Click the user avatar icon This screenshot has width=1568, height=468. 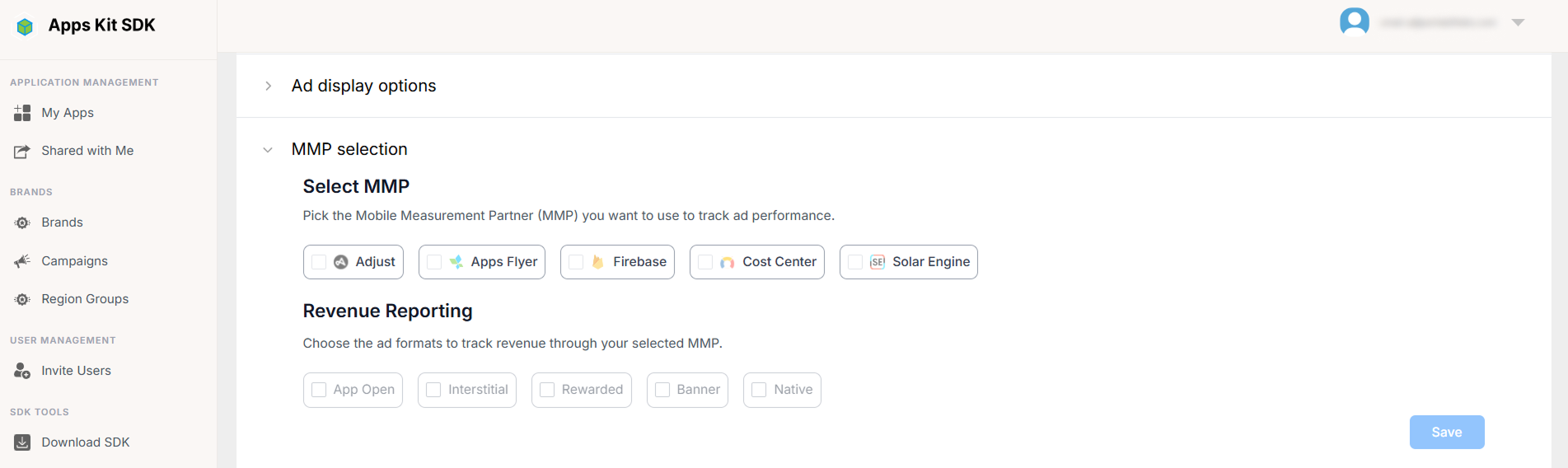tap(1355, 22)
